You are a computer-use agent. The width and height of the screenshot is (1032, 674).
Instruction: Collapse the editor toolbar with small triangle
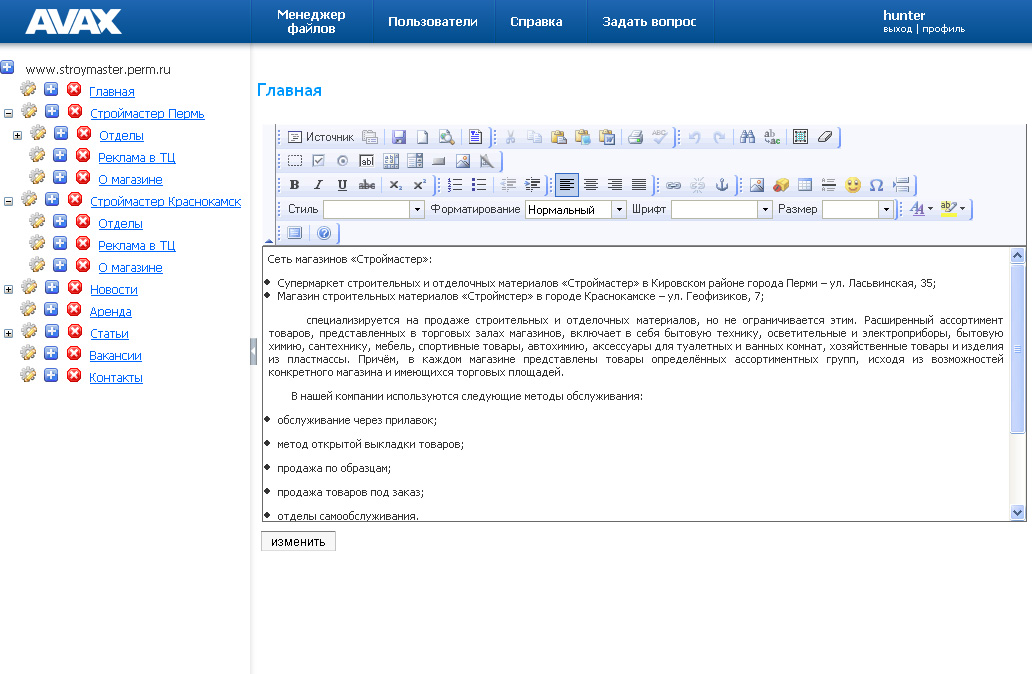269,241
